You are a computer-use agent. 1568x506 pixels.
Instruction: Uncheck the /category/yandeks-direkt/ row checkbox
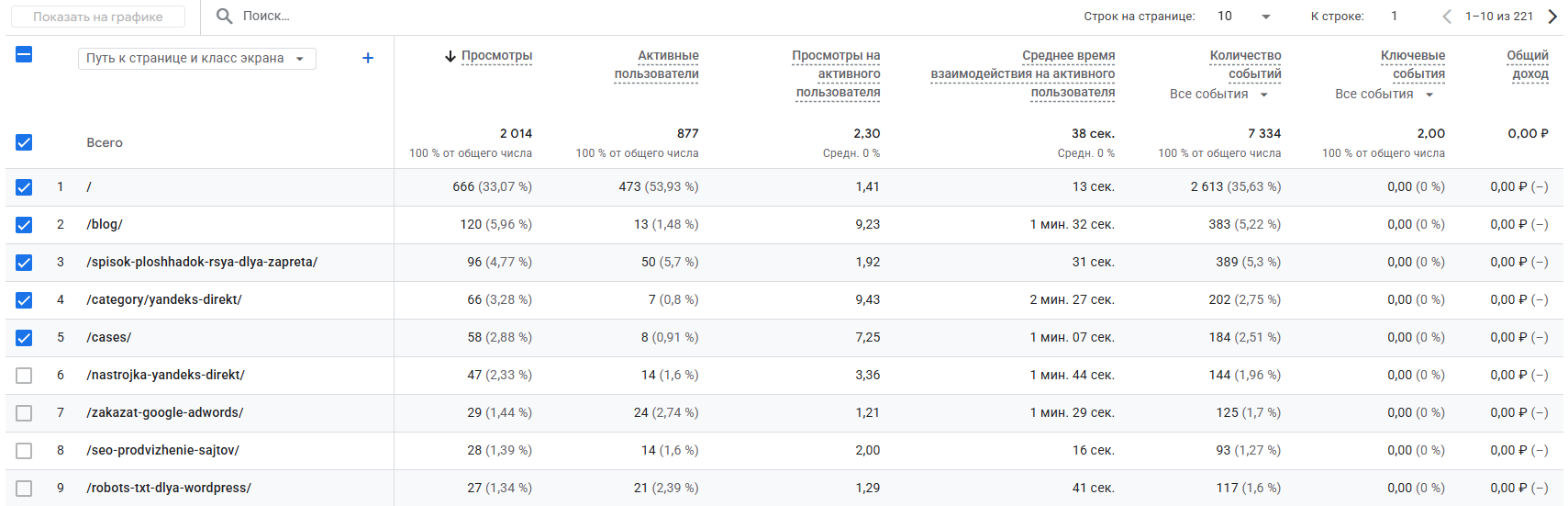tap(24, 300)
